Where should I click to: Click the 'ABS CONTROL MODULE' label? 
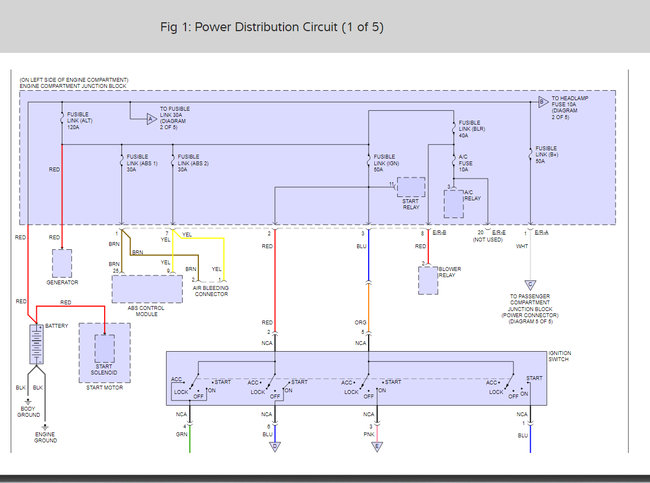pyautogui.click(x=146, y=311)
